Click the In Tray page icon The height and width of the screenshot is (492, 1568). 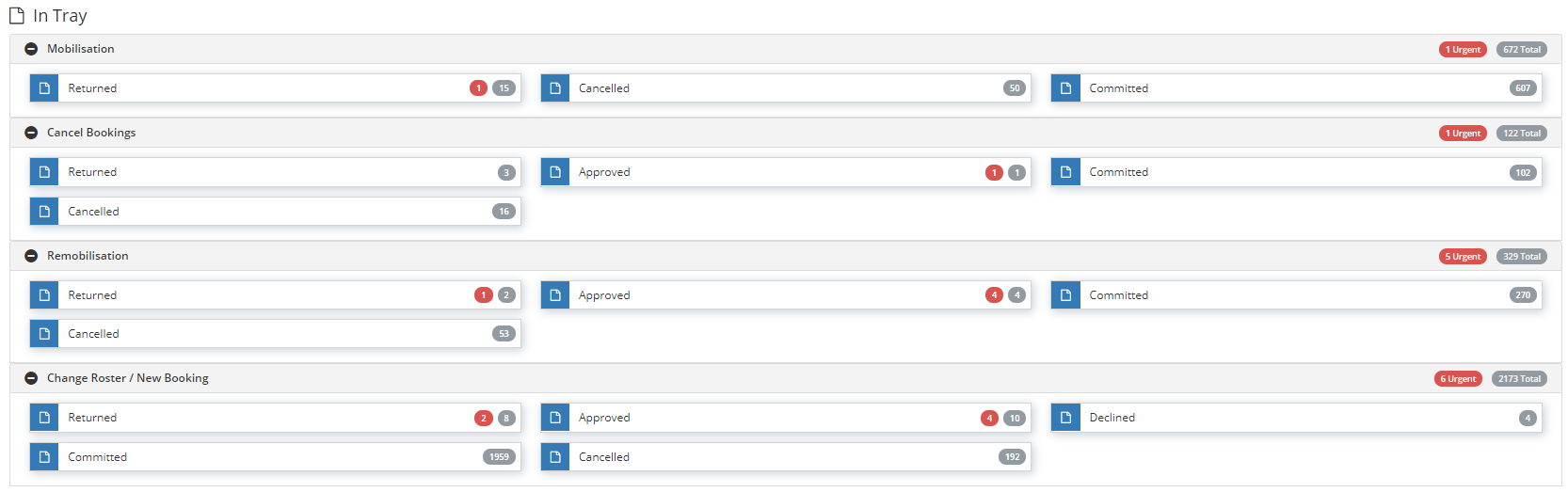16,16
